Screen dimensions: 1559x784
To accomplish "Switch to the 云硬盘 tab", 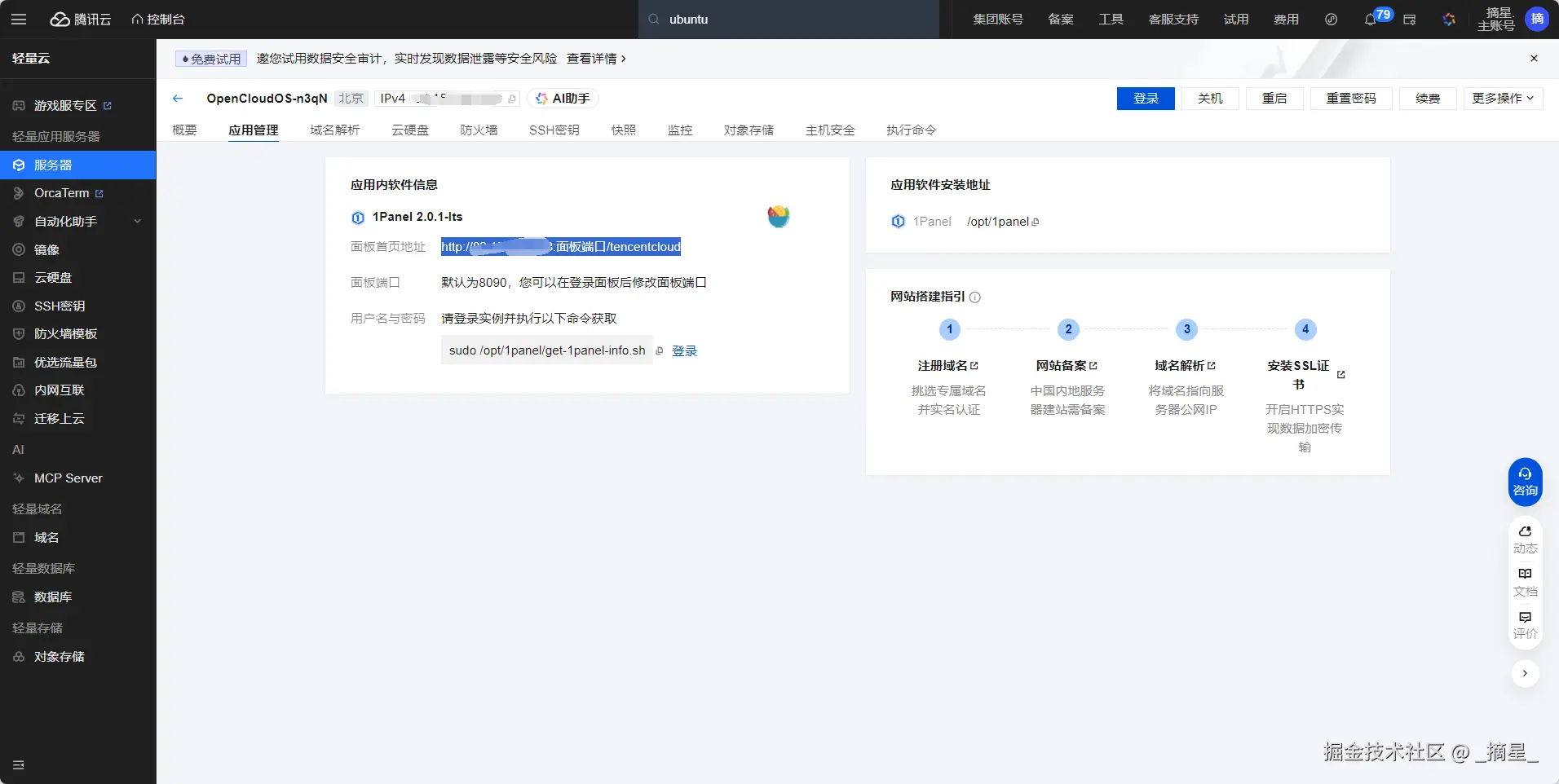I will 410,130.
